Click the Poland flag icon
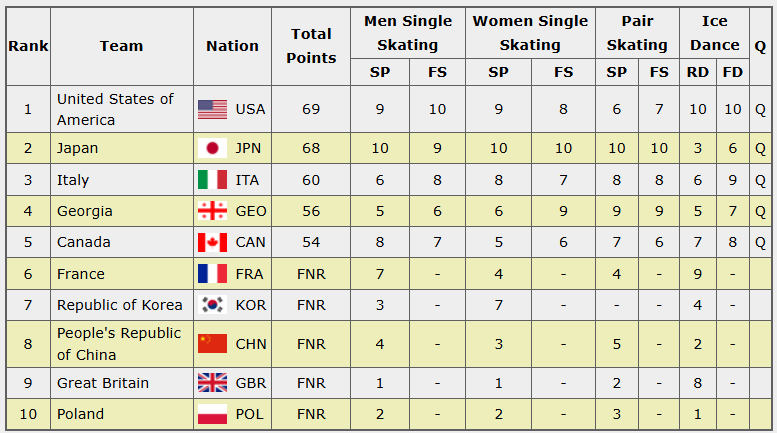This screenshot has width=777, height=433. click(212, 414)
